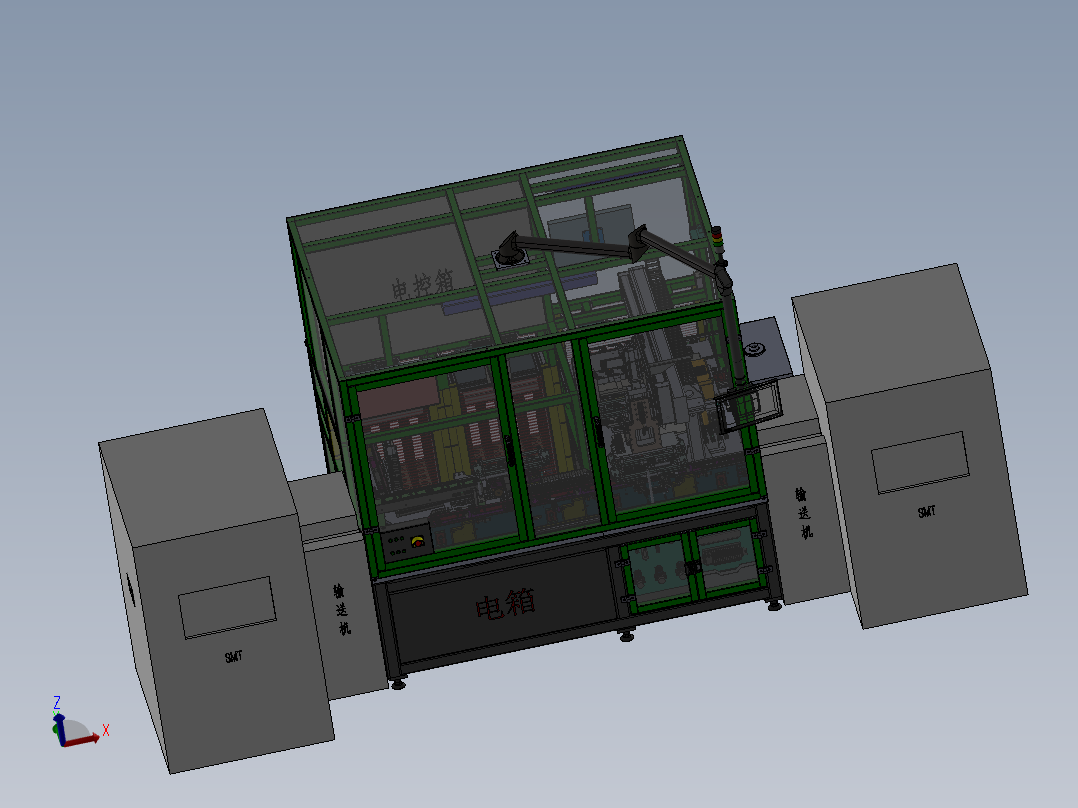Select the 电控箱 text on the top panel
This screenshot has width=1078, height=808.
click(x=423, y=284)
